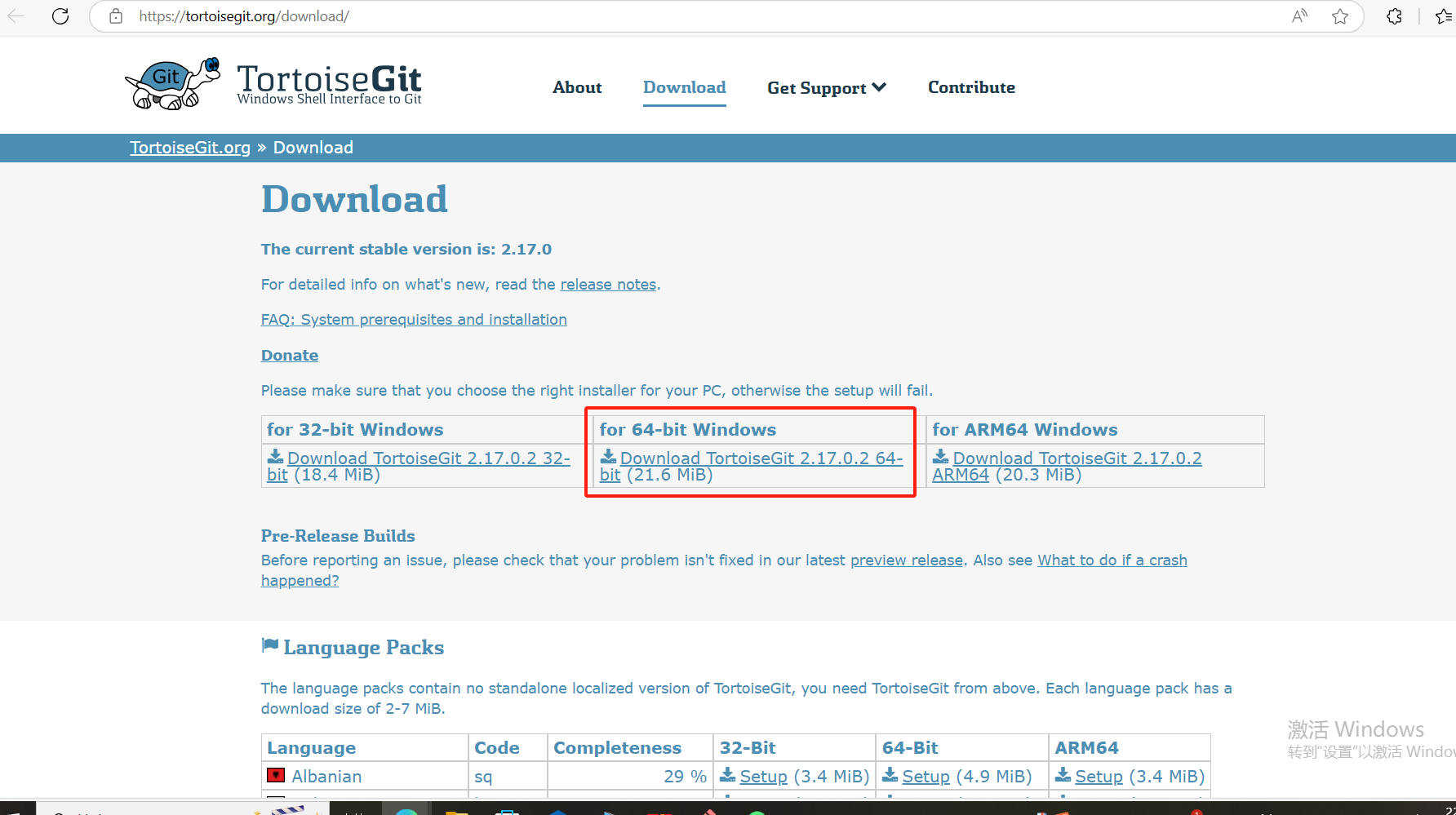Click the 'ARM64' column header
This screenshot has width=1456, height=815.
(1130, 748)
